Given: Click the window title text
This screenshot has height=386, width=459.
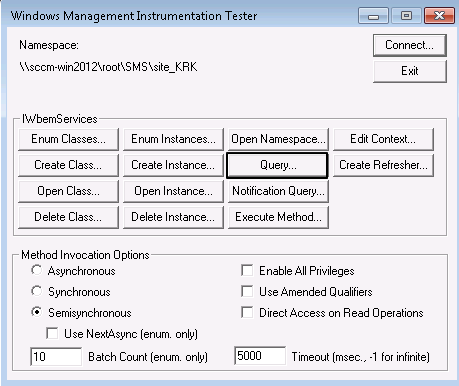Looking at the screenshot, I should 134,16.
